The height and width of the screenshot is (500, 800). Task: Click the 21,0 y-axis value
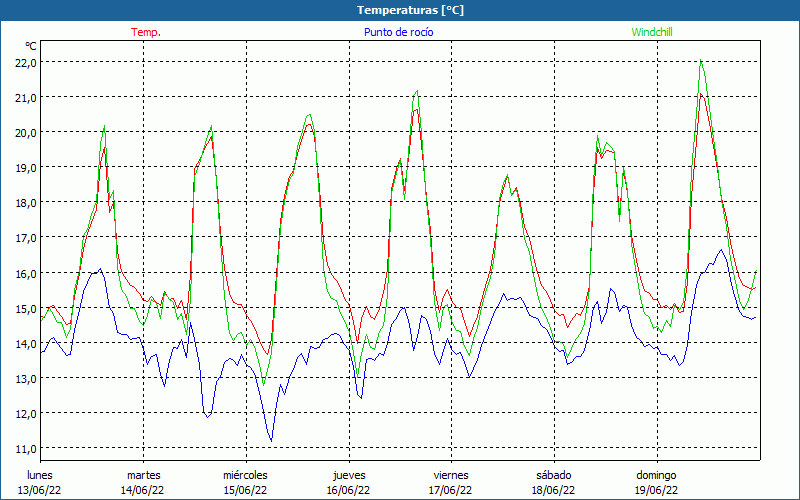point(26,97)
